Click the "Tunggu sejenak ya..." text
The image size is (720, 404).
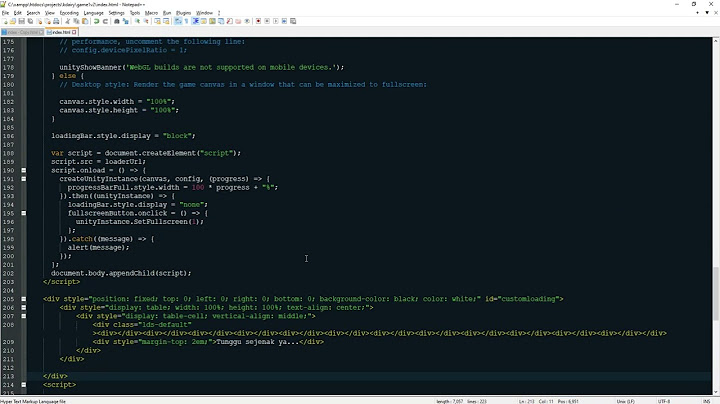pos(257,342)
